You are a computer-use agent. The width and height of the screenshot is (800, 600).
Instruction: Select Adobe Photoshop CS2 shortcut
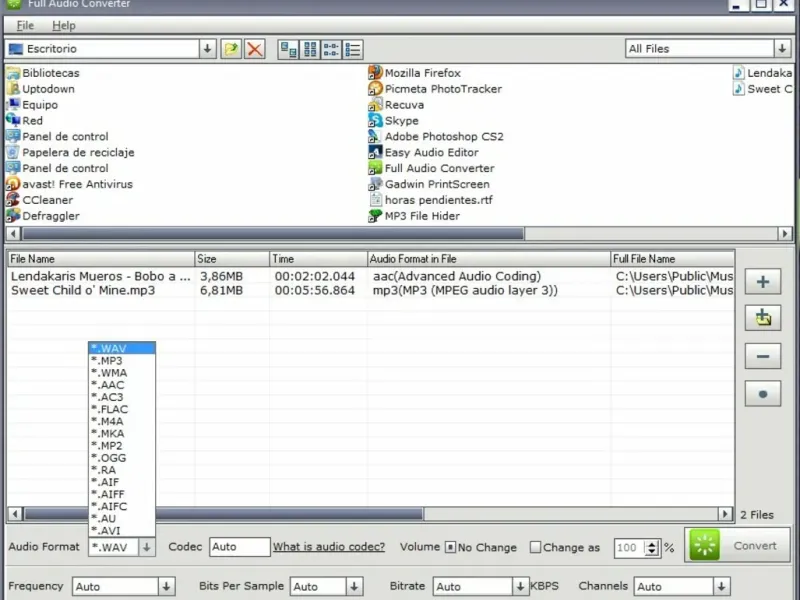pyautogui.click(x=436, y=136)
